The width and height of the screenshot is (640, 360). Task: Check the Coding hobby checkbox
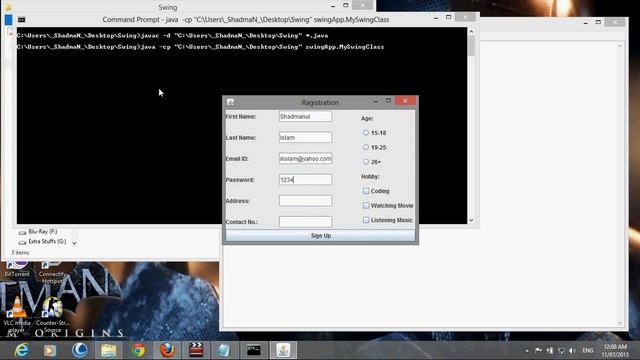coord(366,191)
